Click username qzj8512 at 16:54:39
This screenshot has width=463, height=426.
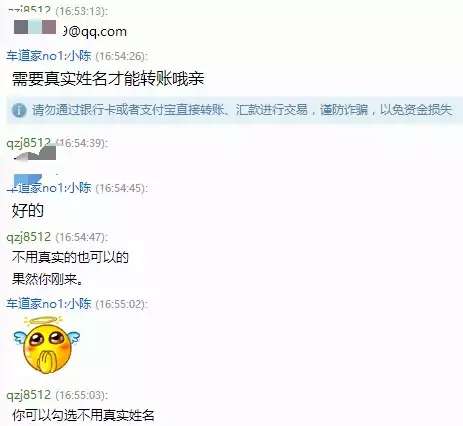pos(29,143)
